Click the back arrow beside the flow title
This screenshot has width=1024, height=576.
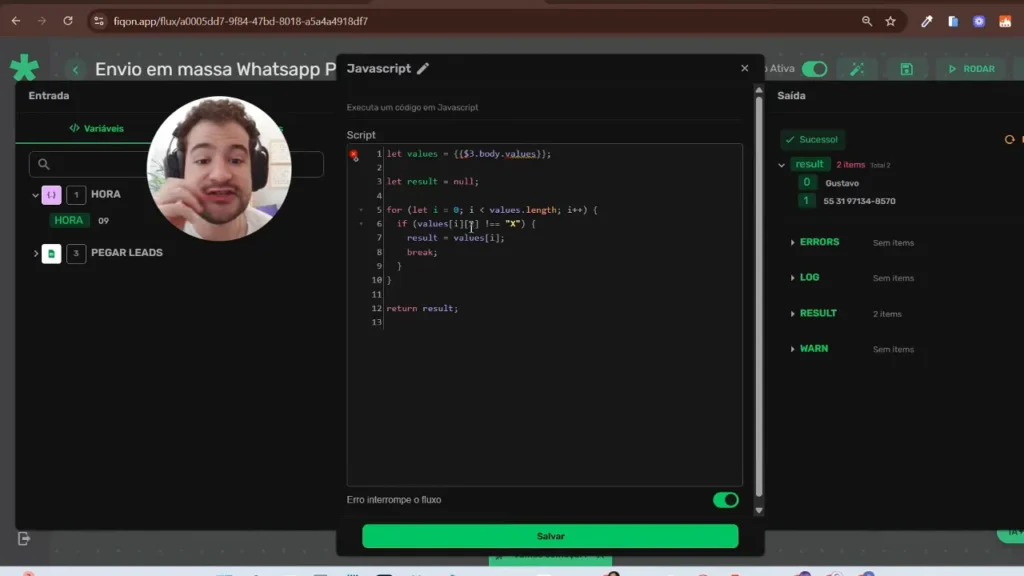tap(75, 69)
